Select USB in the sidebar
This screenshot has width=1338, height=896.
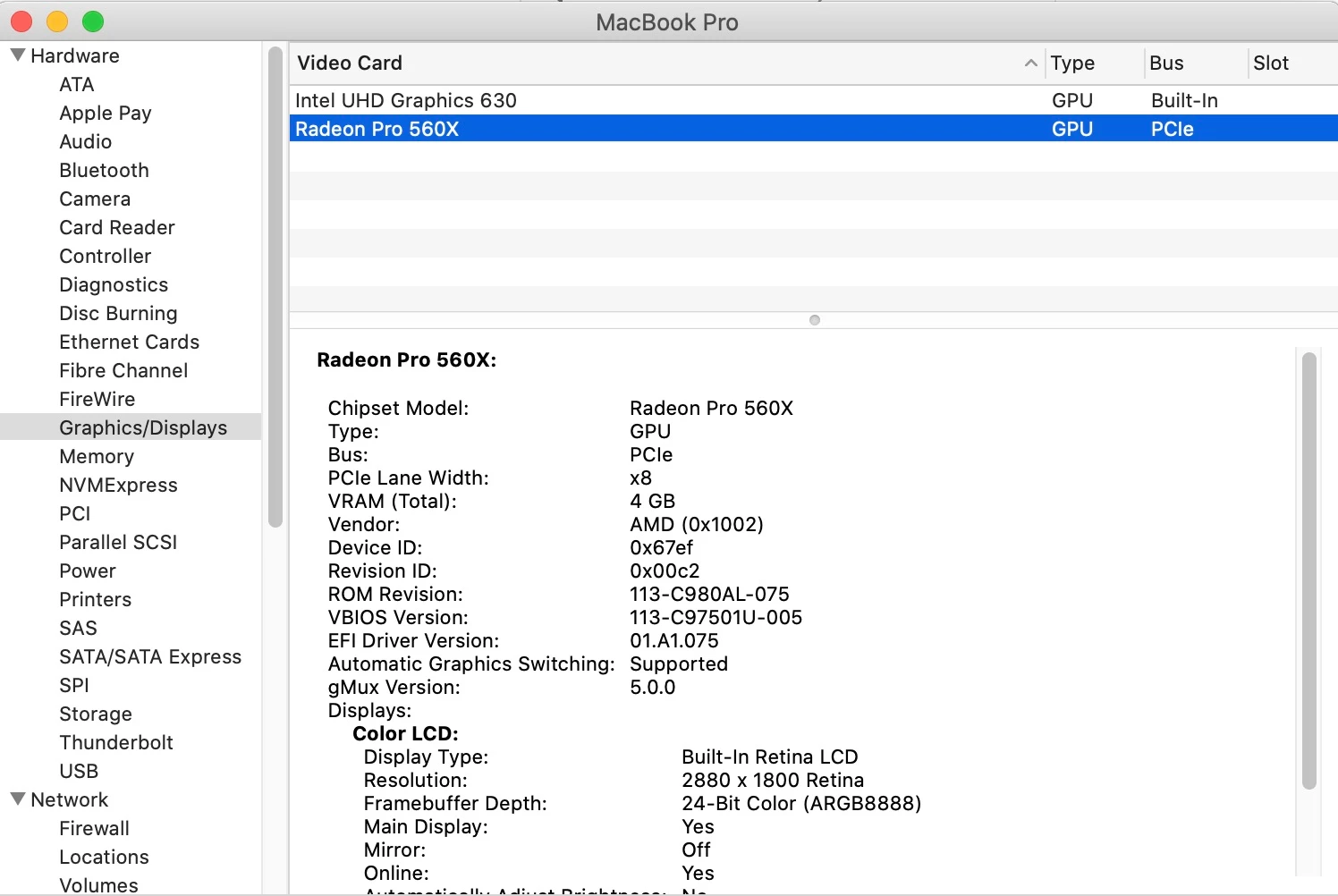[79, 771]
